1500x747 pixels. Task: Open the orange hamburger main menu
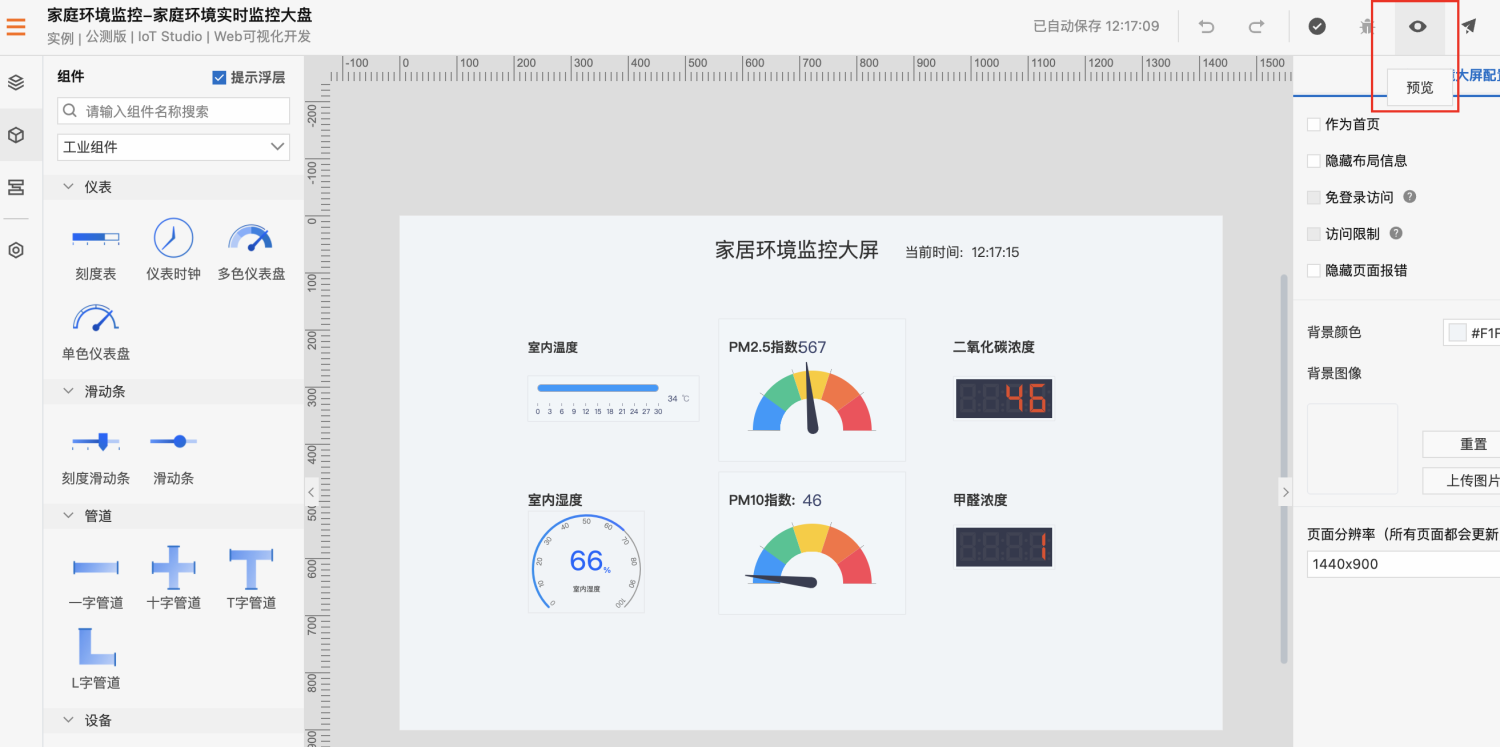(x=16, y=27)
